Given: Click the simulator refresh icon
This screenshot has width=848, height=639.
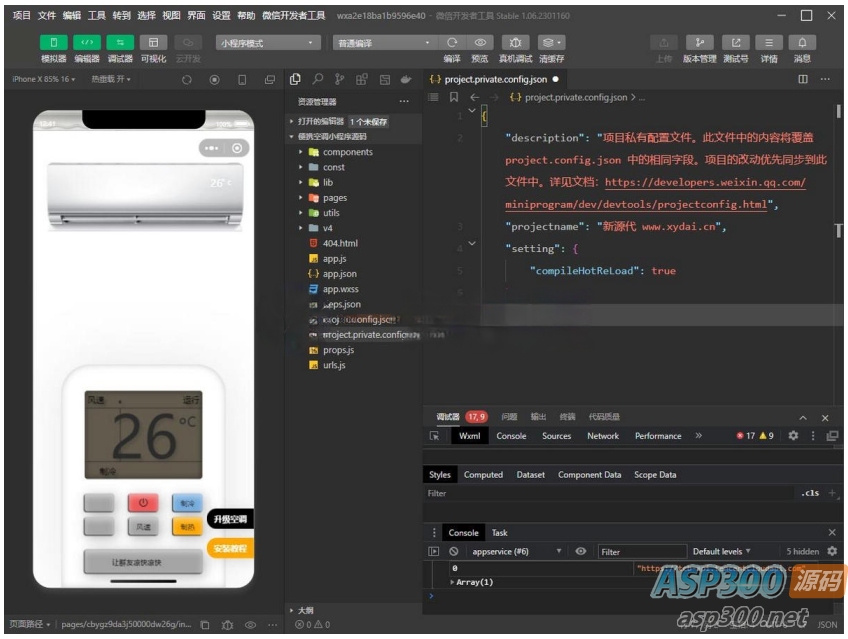Looking at the screenshot, I should coord(187,79).
